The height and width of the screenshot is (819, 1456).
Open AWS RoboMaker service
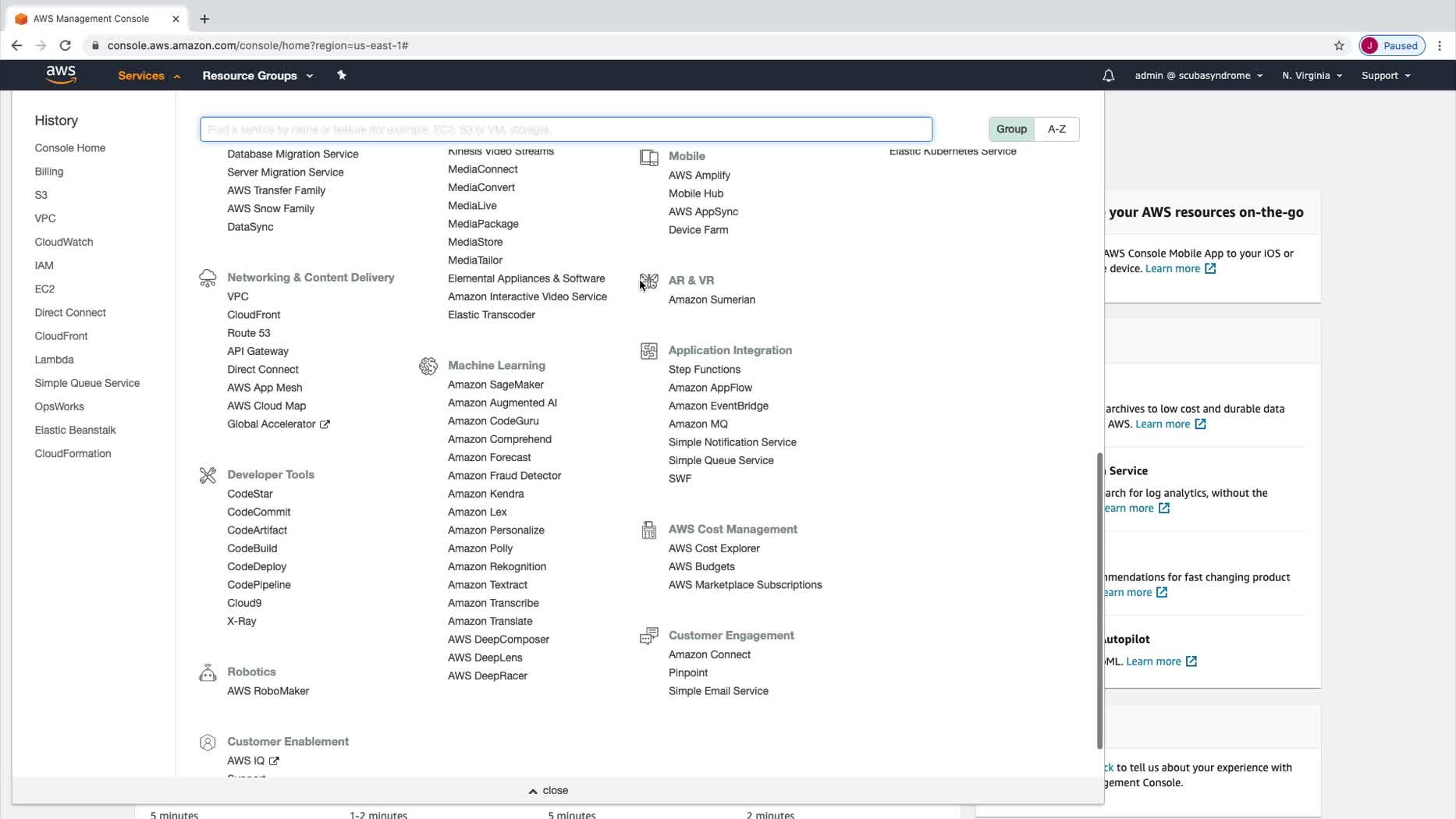[x=268, y=691]
